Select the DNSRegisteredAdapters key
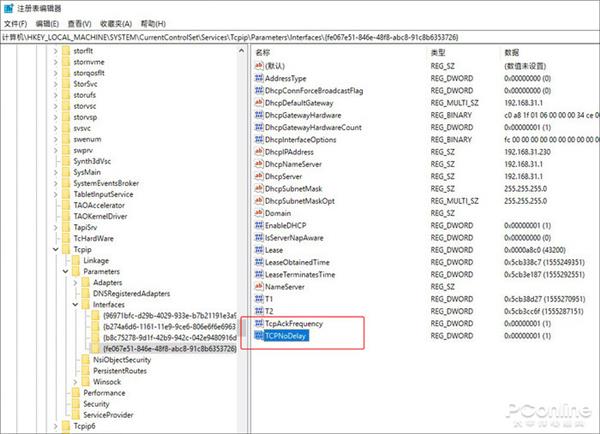The image size is (600, 434). point(132,294)
